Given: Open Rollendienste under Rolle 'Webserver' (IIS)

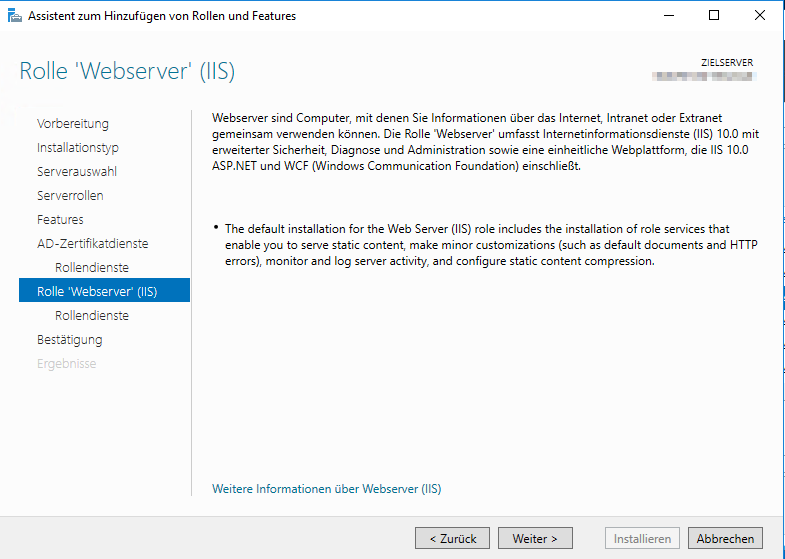Looking at the screenshot, I should (x=92, y=316).
